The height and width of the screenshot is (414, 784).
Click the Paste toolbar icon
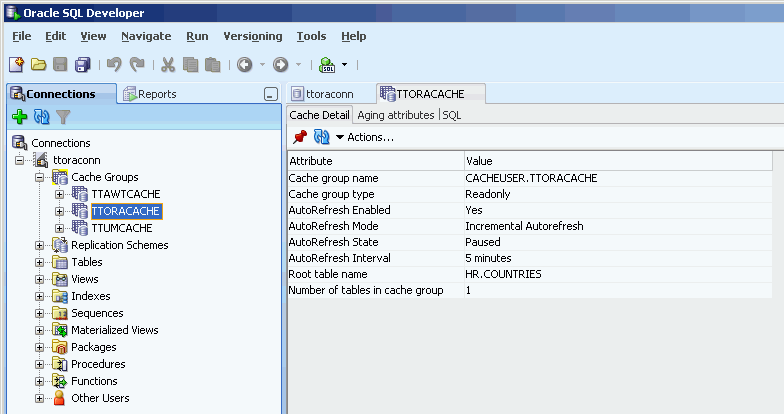pos(212,64)
